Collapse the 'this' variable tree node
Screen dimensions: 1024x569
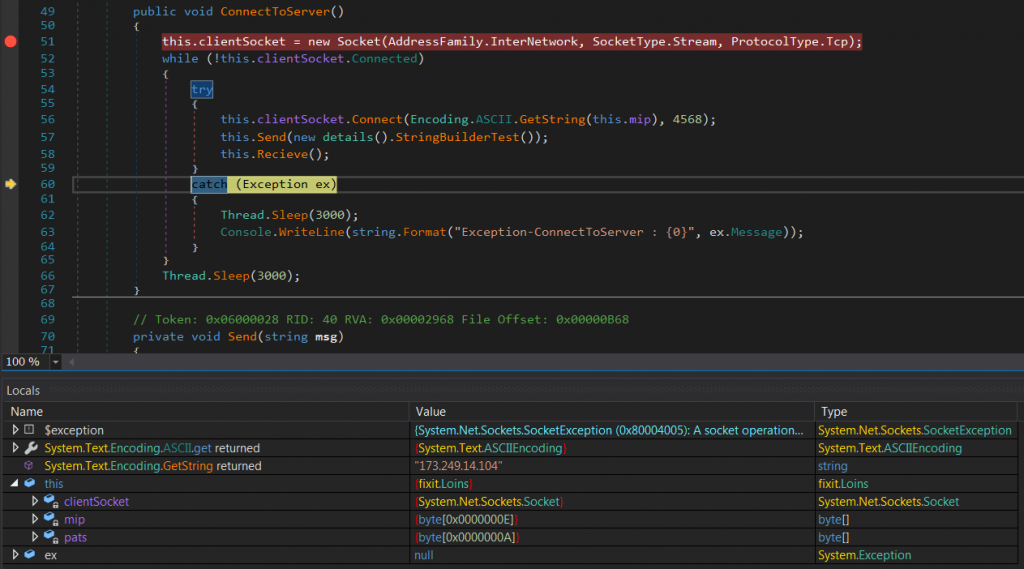point(15,484)
